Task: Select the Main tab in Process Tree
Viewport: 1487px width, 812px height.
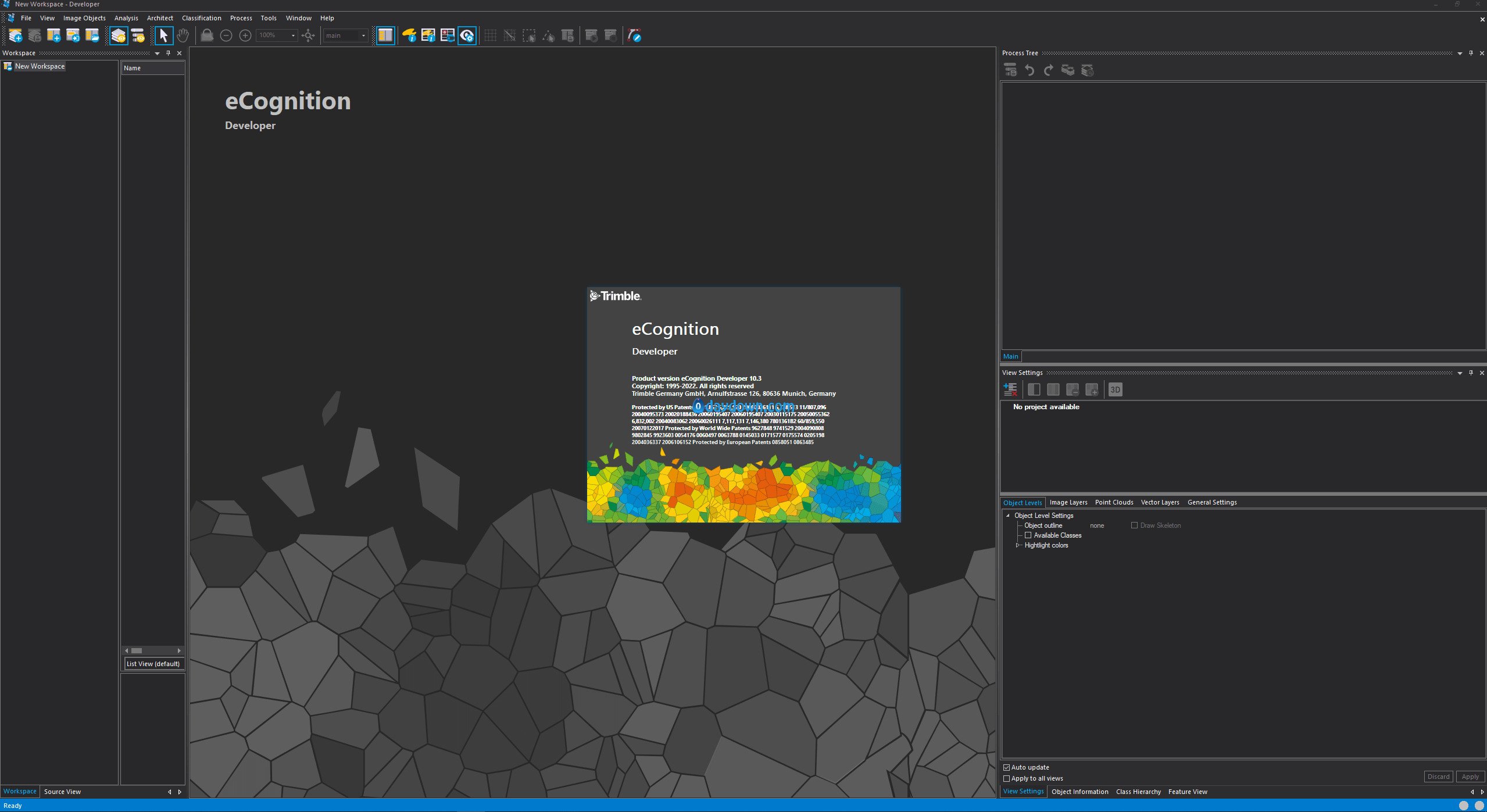Action: pyautogui.click(x=1011, y=356)
